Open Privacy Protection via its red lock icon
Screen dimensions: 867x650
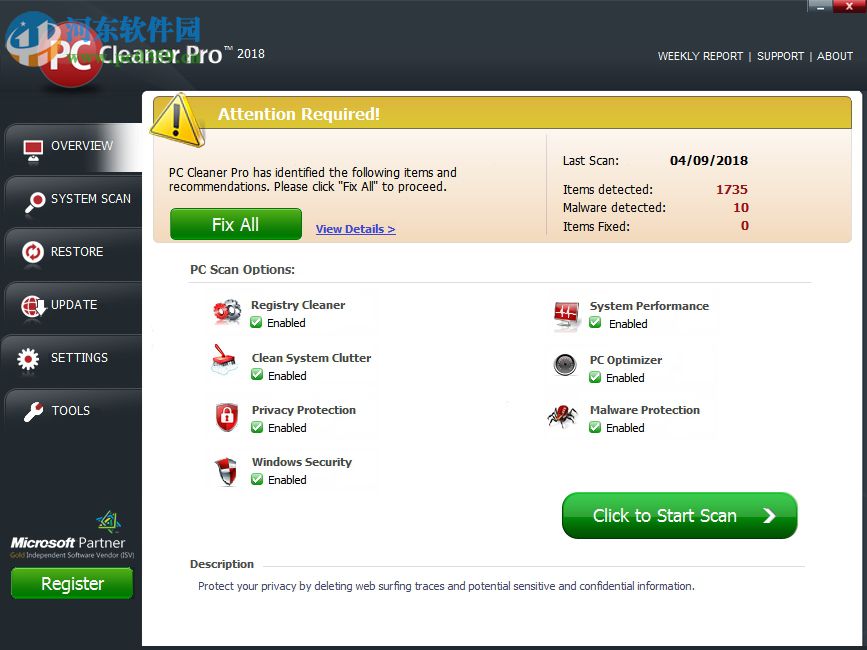point(226,417)
